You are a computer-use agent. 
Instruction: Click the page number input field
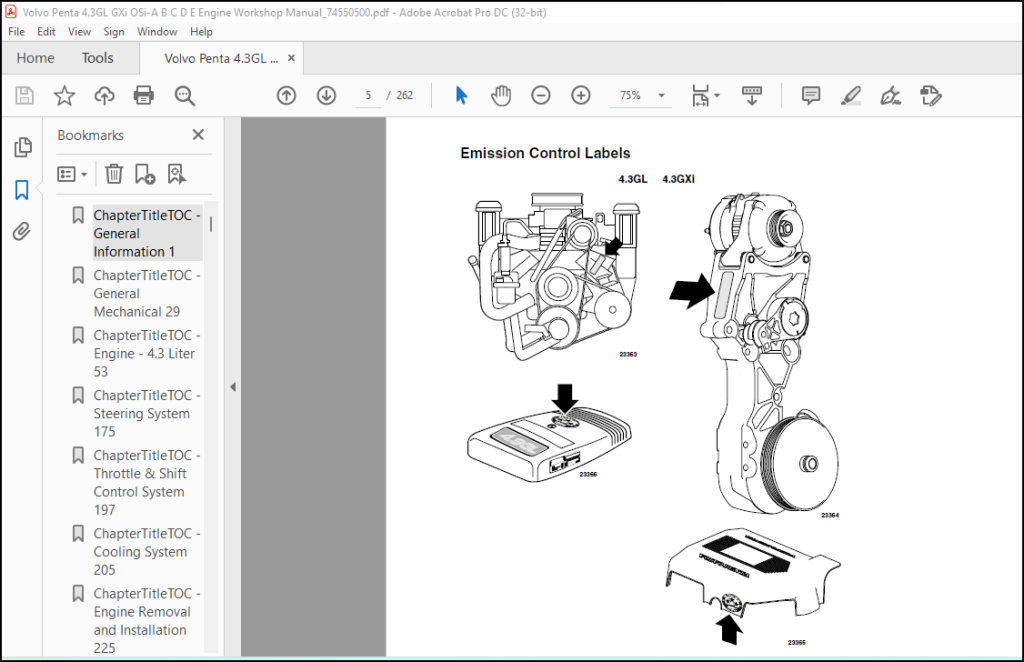coord(368,95)
